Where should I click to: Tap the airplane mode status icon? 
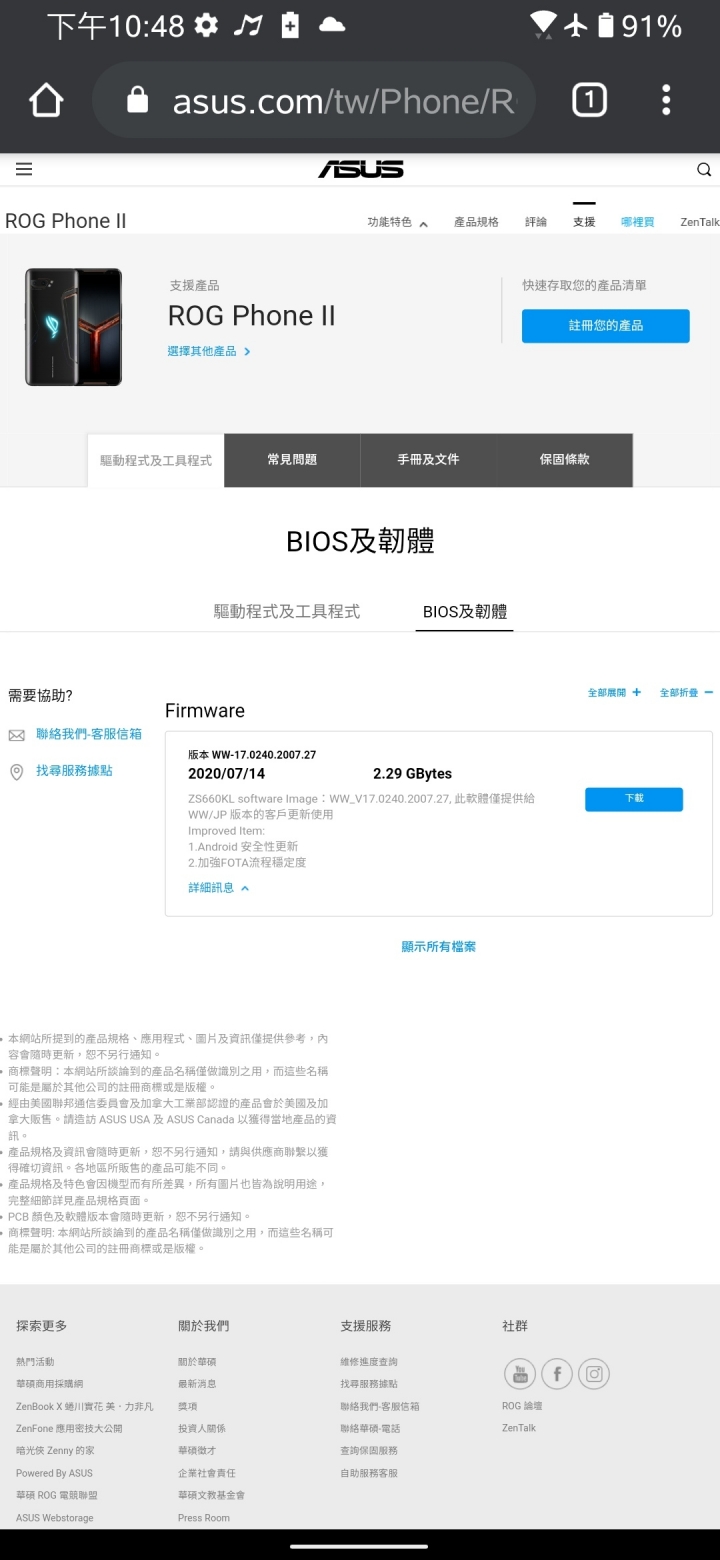coord(574,25)
